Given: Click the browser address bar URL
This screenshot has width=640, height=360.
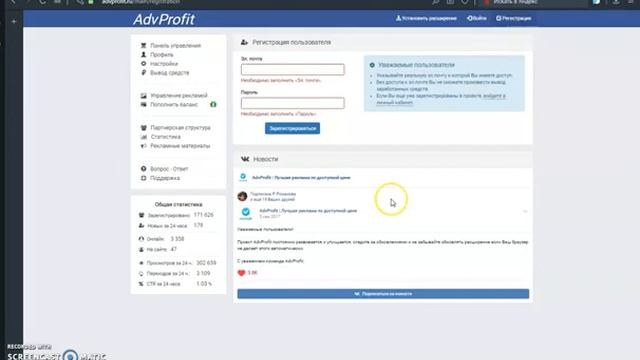Looking at the screenshot, I should (x=141, y=2).
